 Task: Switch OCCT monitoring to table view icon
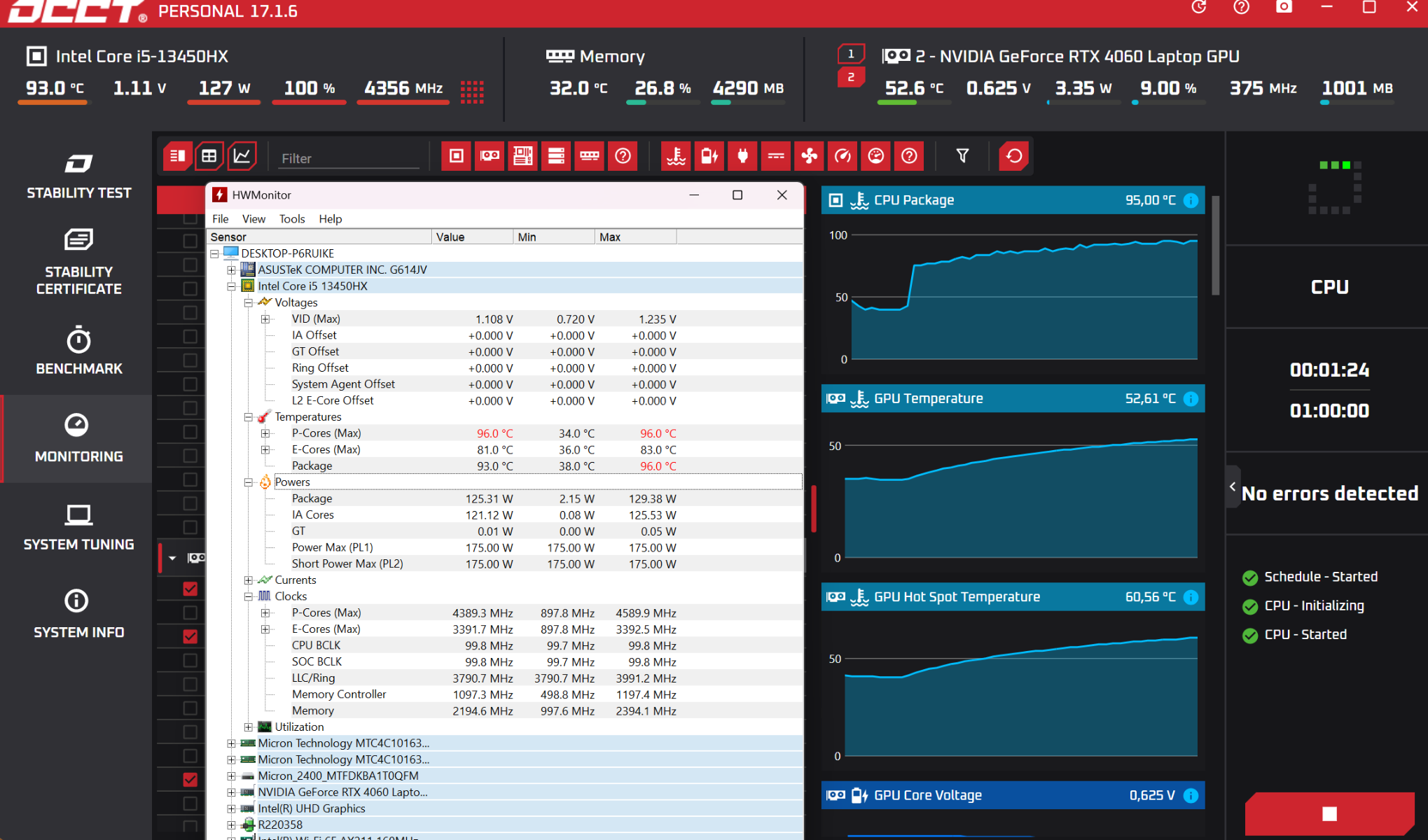coord(209,156)
